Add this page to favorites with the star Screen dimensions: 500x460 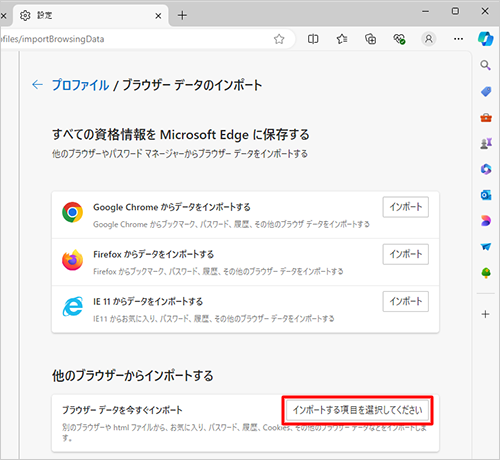(279, 39)
